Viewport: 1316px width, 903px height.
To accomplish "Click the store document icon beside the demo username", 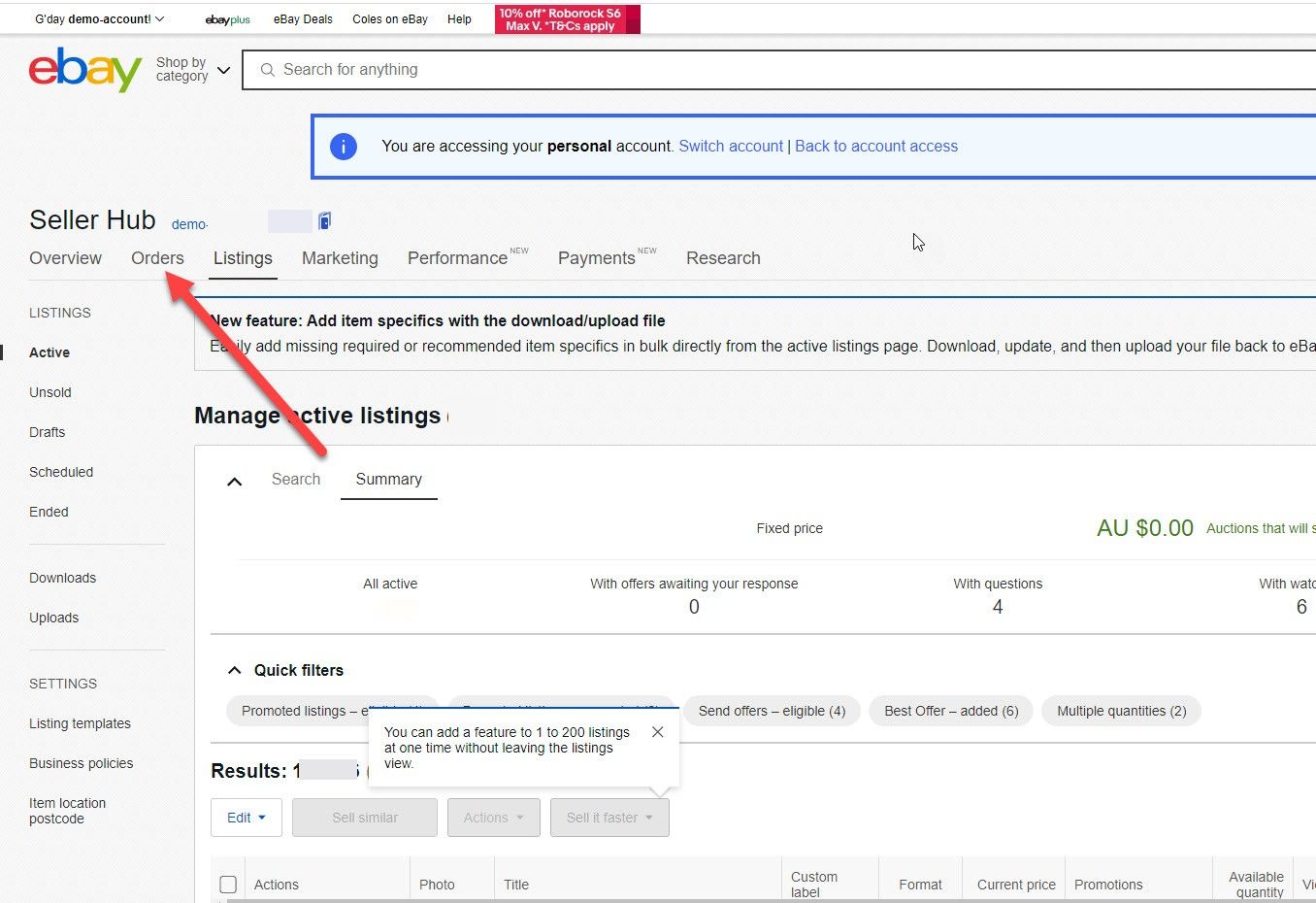I will coord(325,221).
